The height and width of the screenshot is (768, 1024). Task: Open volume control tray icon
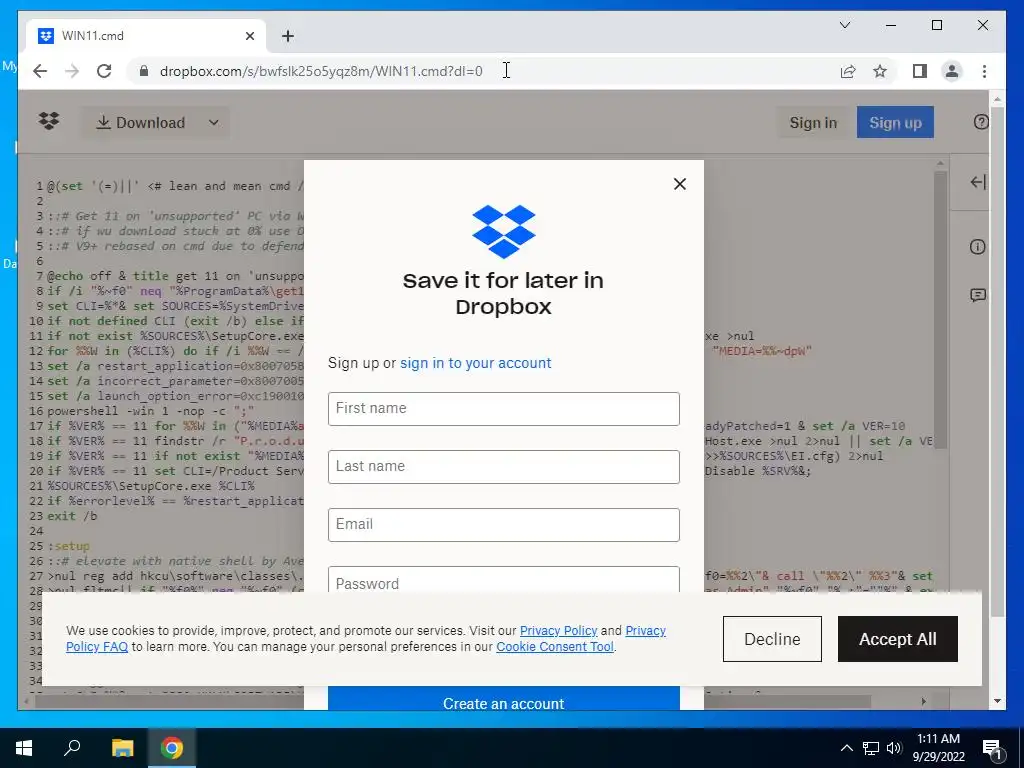894,748
